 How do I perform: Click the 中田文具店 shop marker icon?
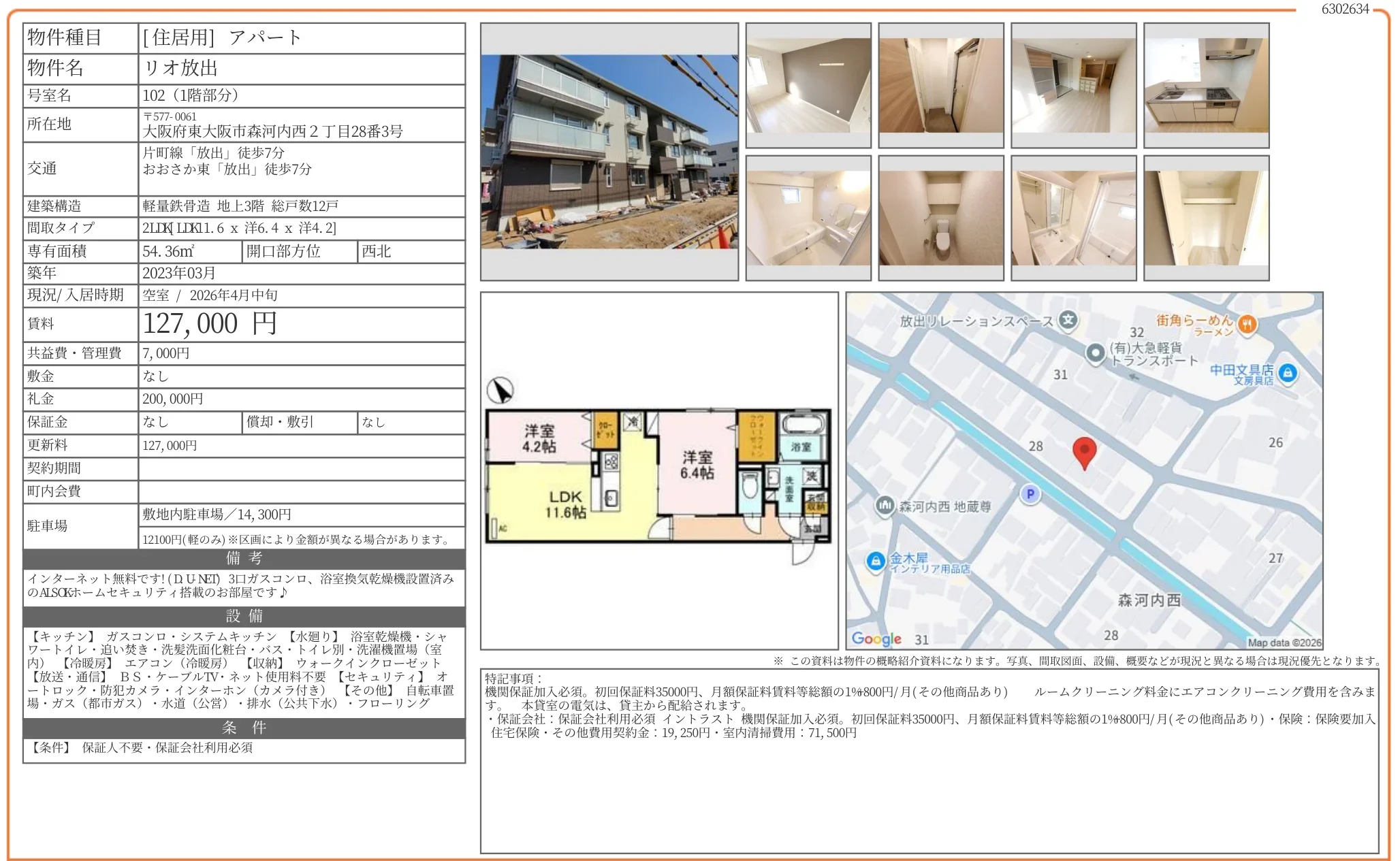(x=1287, y=373)
